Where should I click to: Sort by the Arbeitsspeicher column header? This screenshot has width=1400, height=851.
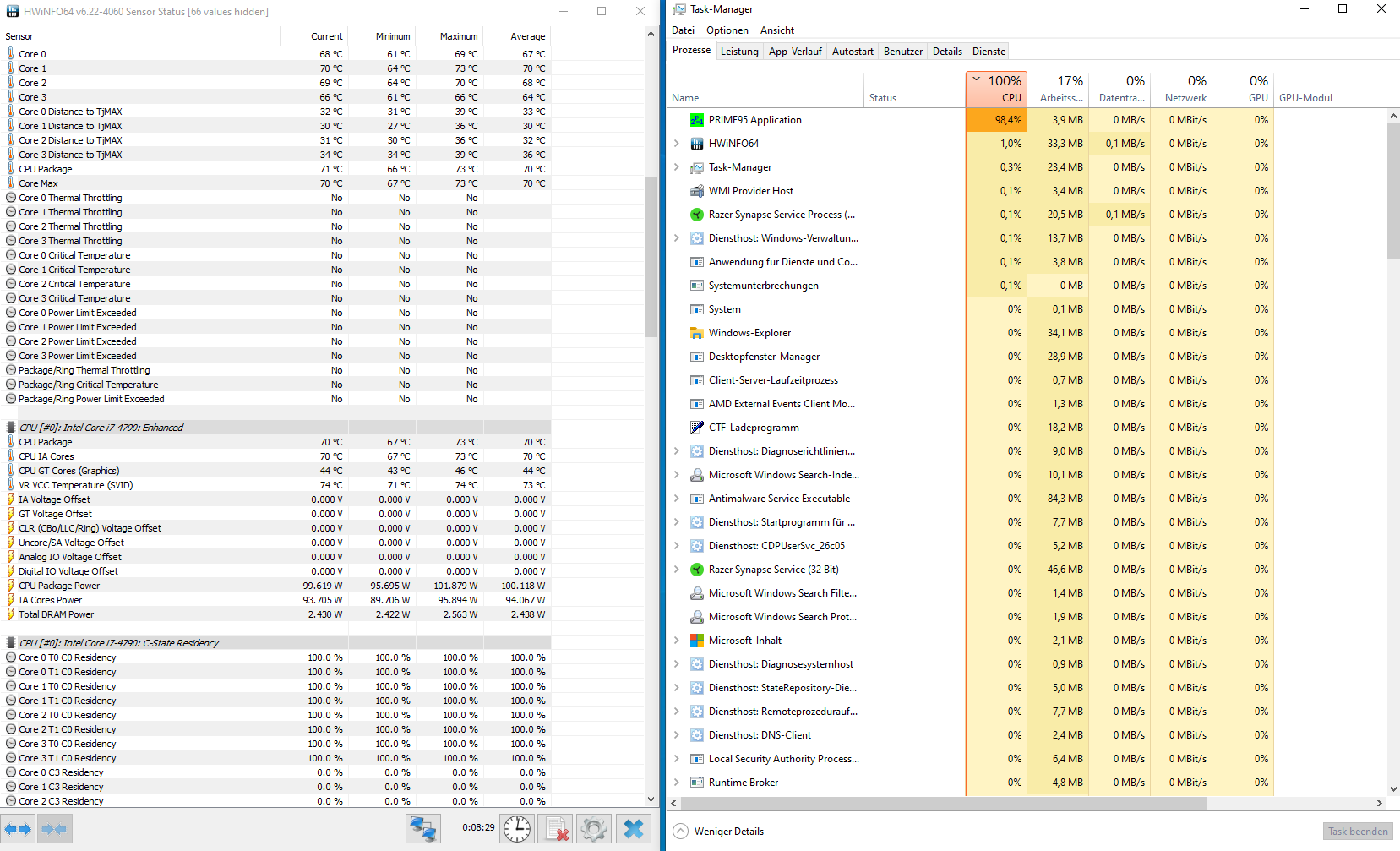coord(1058,90)
